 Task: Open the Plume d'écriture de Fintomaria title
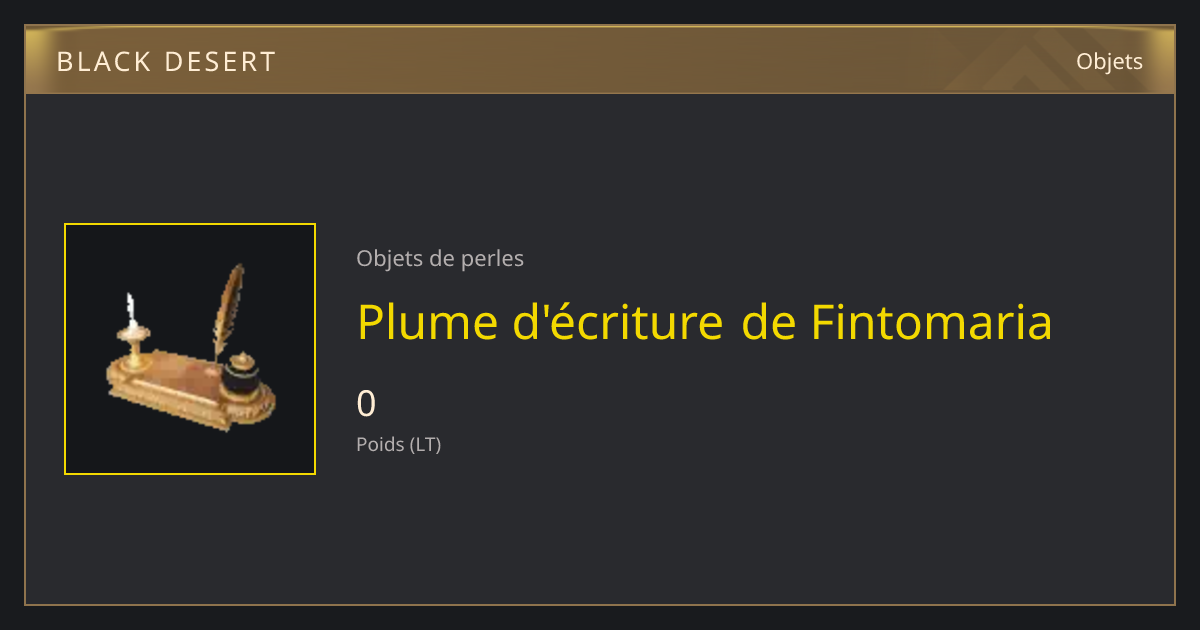click(x=705, y=322)
